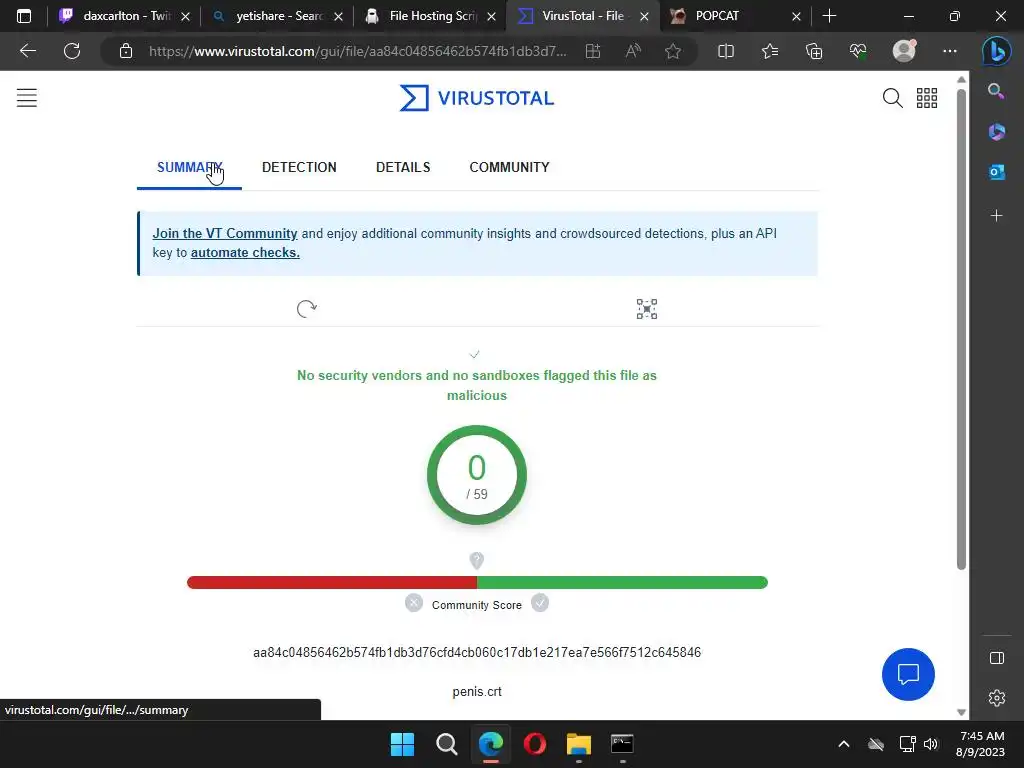1024x768 pixels.
Task: Refresh the page in Edge
Action: pyautogui.click(x=72, y=51)
